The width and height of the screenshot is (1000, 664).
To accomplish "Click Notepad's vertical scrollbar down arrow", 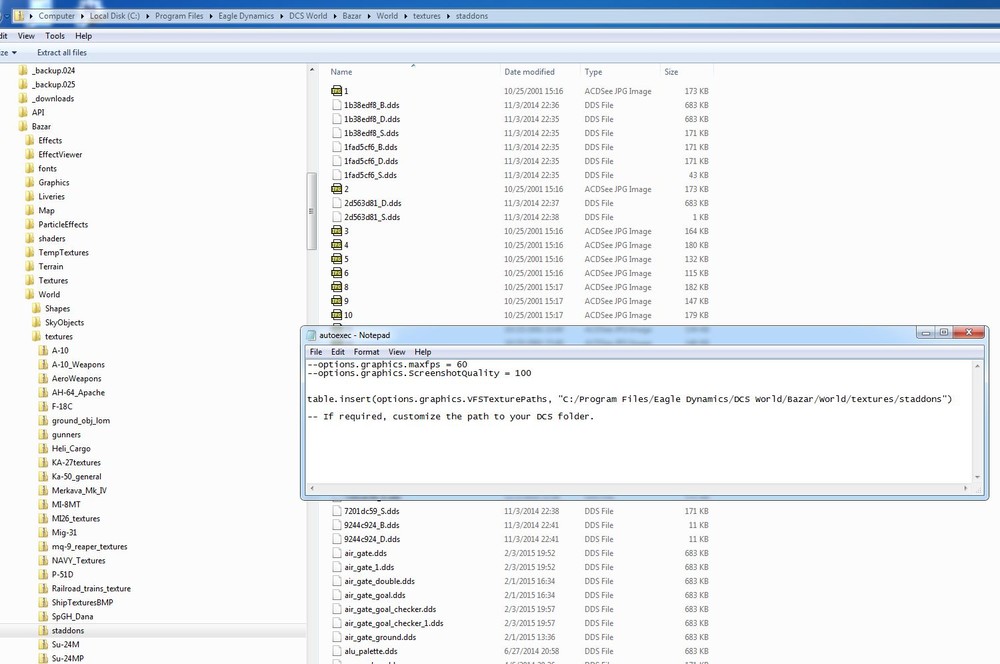I will 977,476.
